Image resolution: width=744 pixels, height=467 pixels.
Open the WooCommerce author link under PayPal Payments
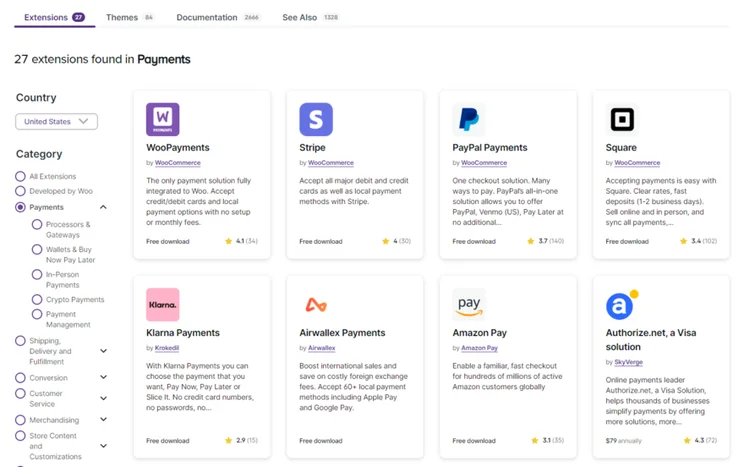click(484, 163)
